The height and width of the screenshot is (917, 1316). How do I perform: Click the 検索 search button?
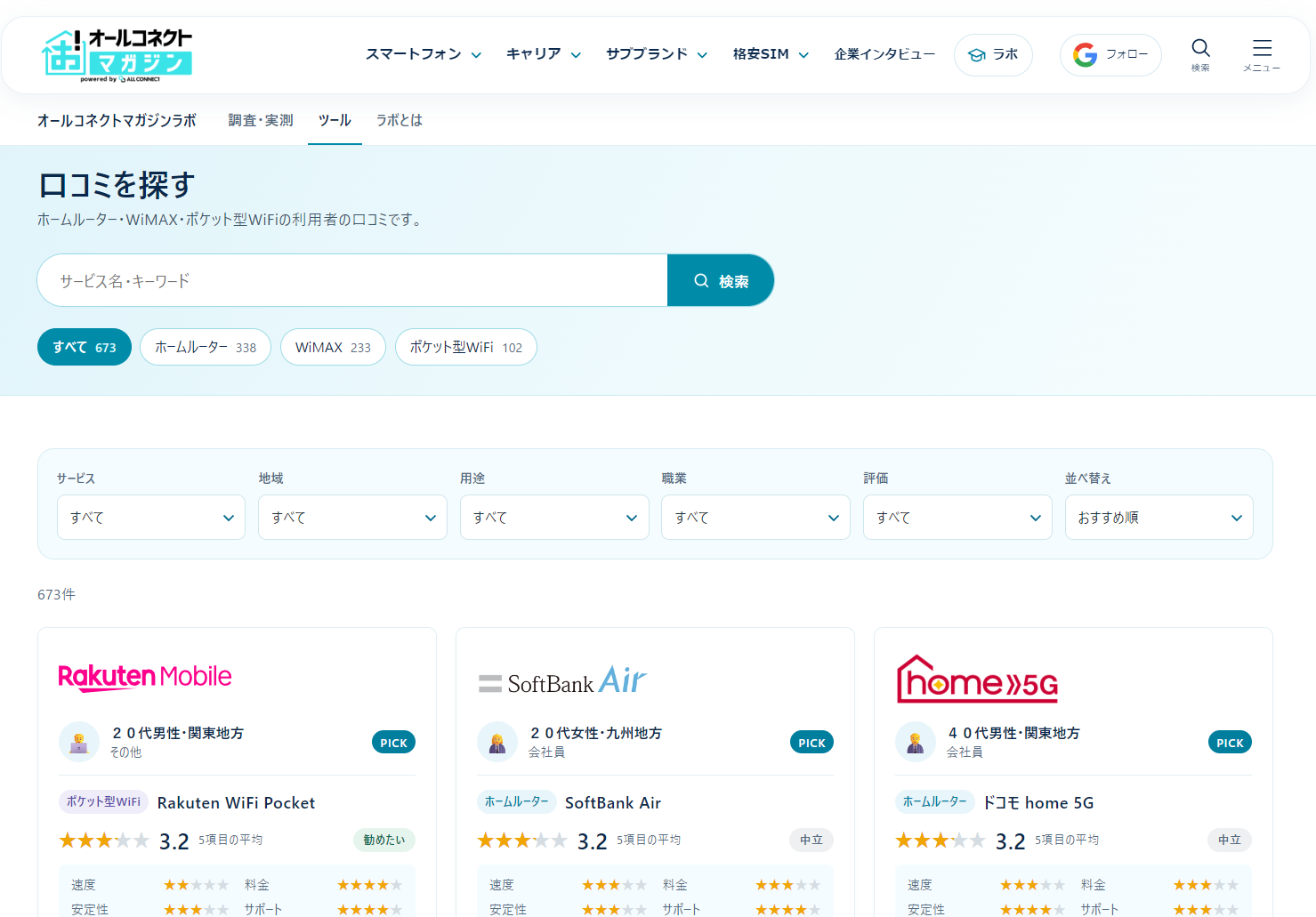721,281
